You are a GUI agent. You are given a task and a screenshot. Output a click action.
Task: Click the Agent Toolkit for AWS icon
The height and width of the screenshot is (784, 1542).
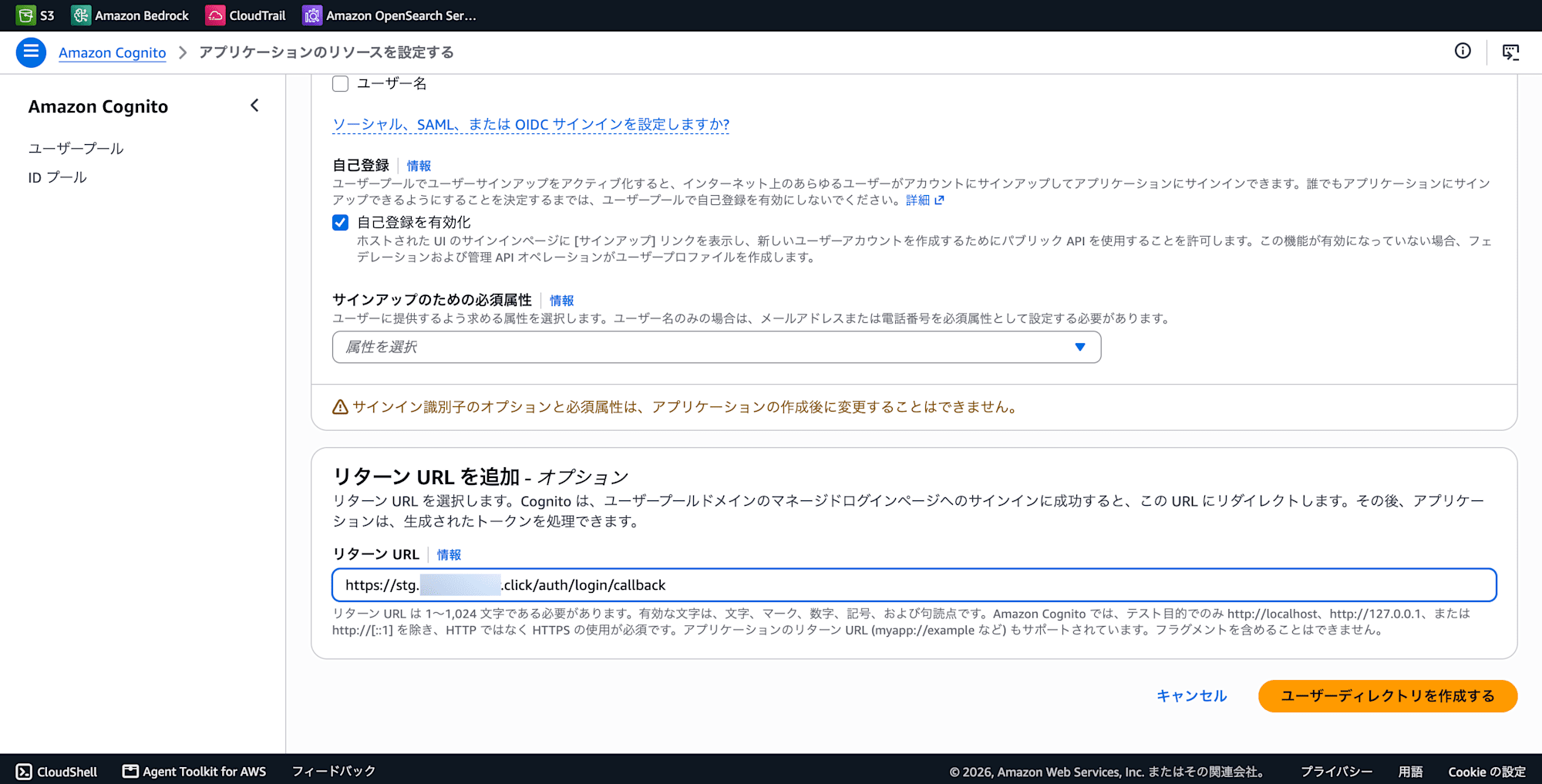click(x=131, y=771)
